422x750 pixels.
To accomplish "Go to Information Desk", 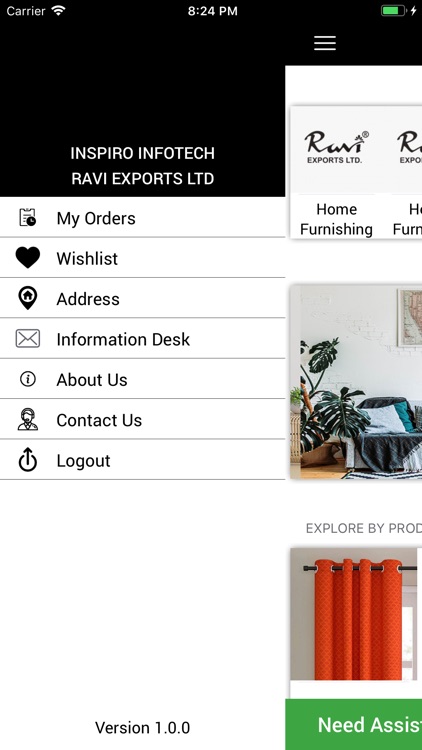I will pyautogui.click(x=142, y=339).
